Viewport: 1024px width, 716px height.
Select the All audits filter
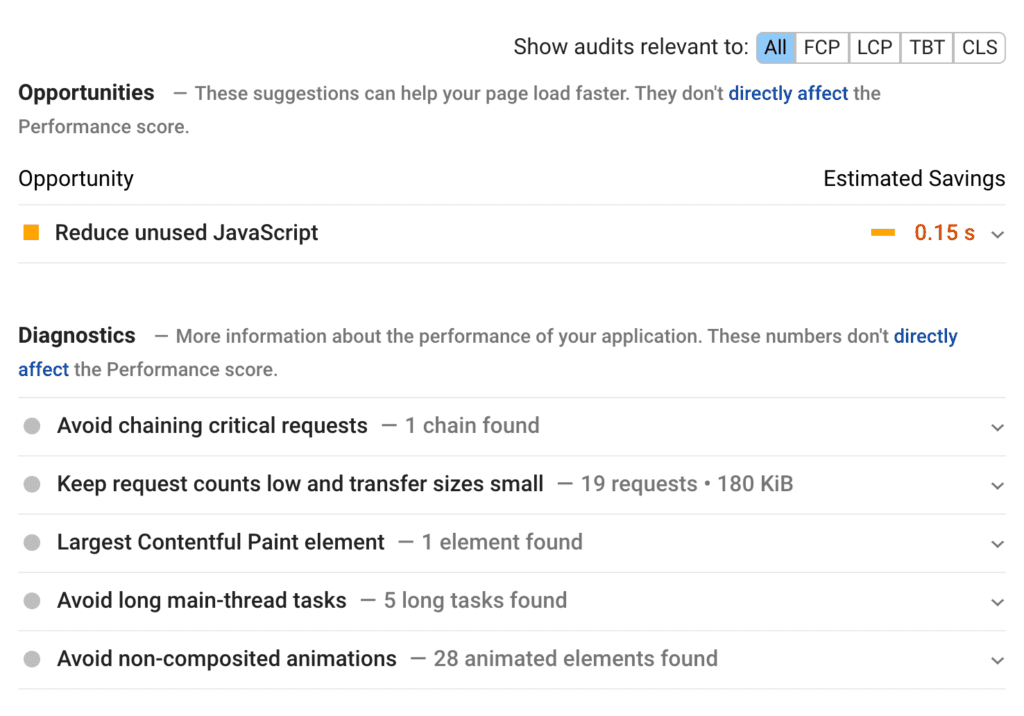tap(775, 47)
